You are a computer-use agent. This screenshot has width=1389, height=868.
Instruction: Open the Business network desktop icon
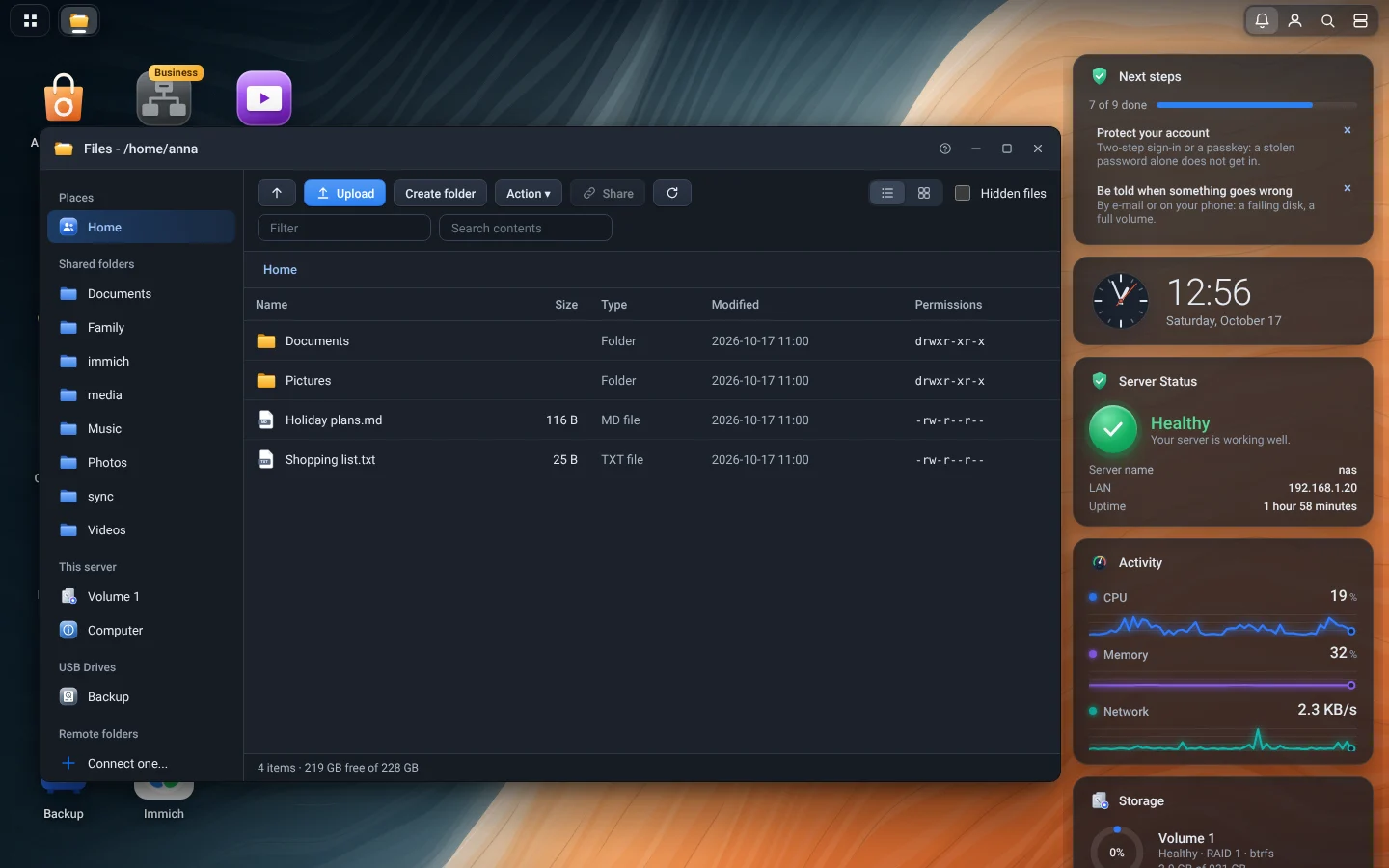(164, 97)
